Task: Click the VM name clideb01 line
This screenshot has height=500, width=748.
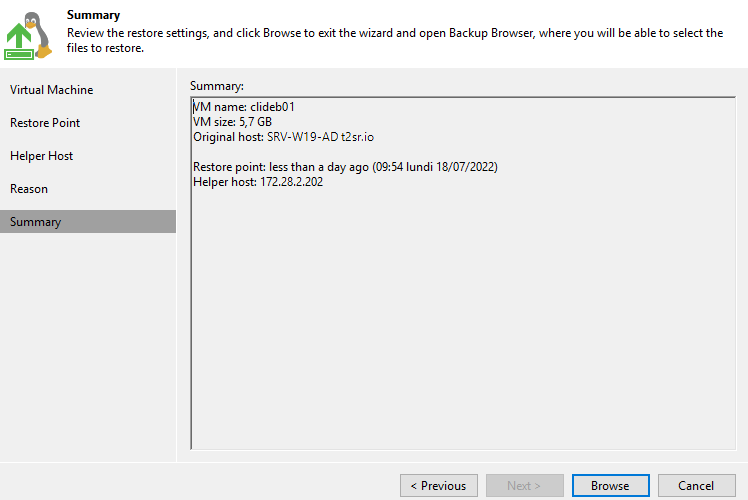Action: coord(244,106)
